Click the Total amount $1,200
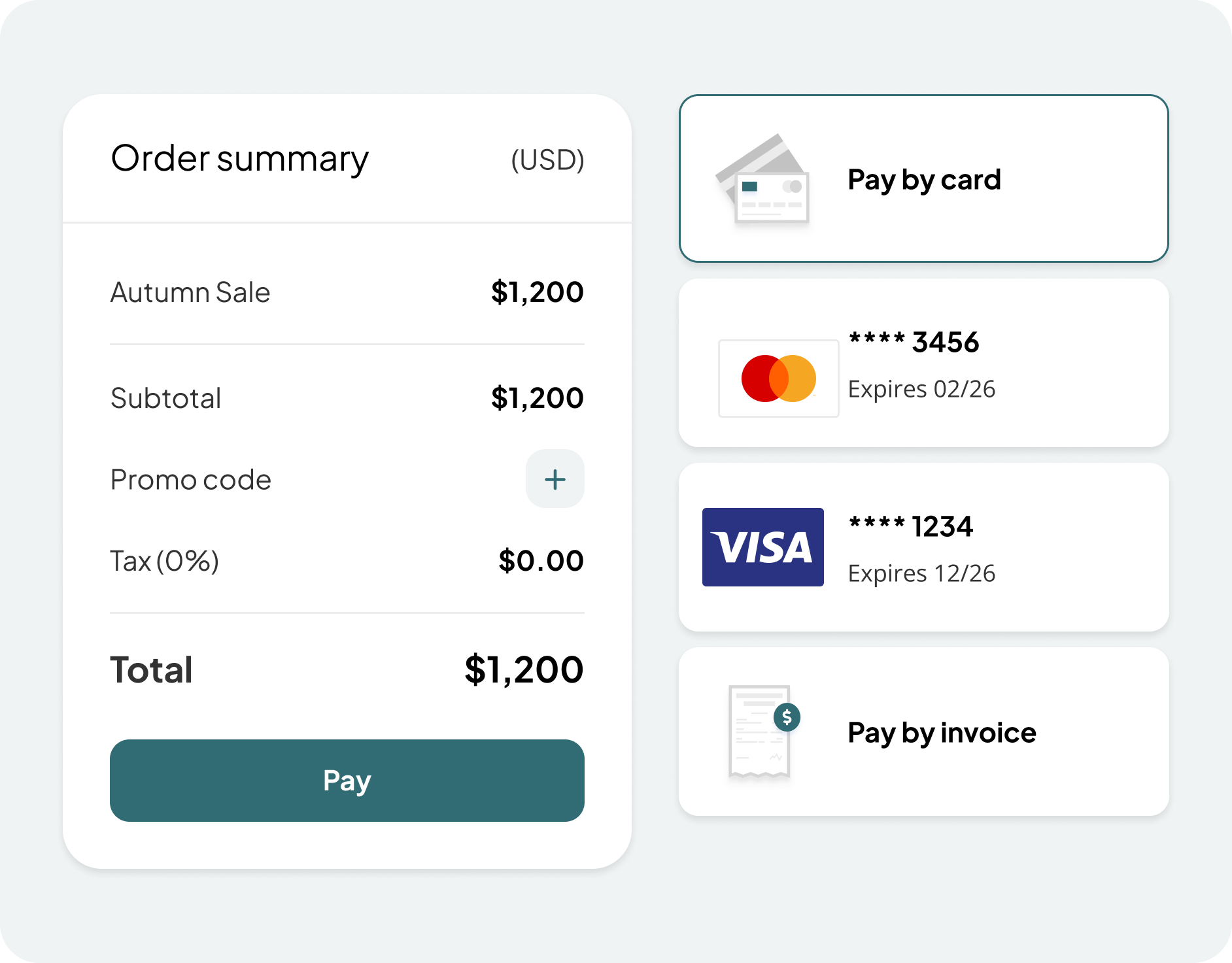 click(524, 669)
